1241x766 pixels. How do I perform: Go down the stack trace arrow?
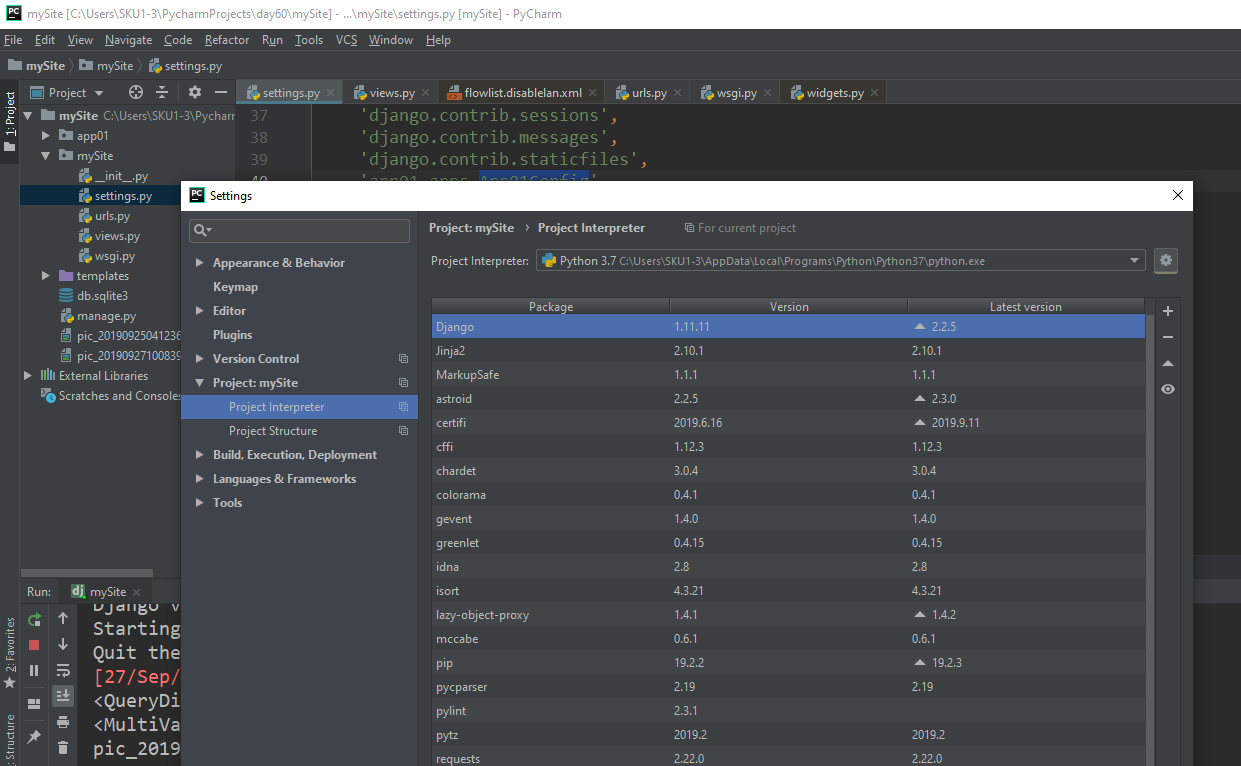pos(63,645)
